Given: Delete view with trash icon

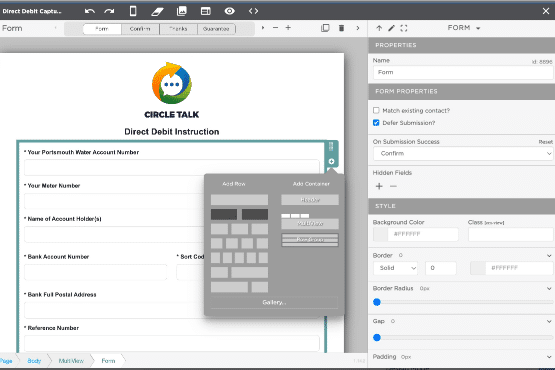Looking at the screenshot, I should point(341,28).
